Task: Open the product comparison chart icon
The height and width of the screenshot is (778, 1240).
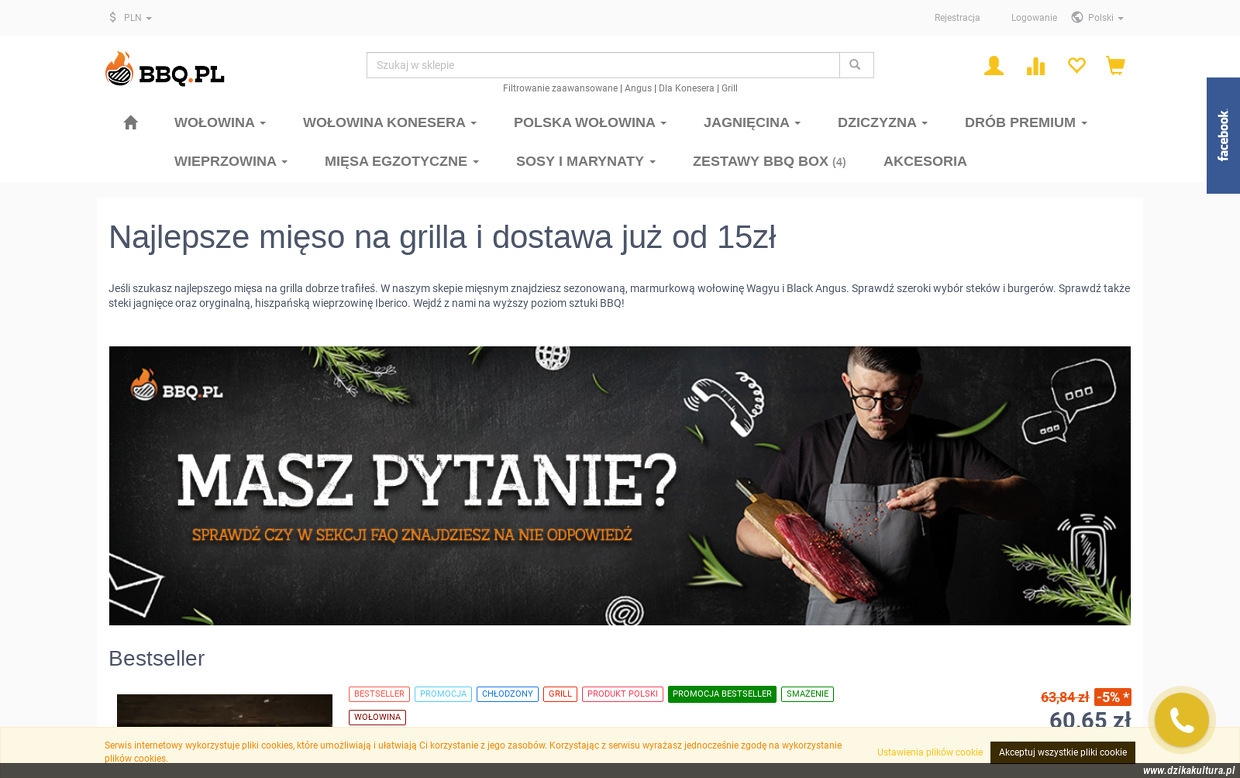Action: click(x=1035, y=66)
